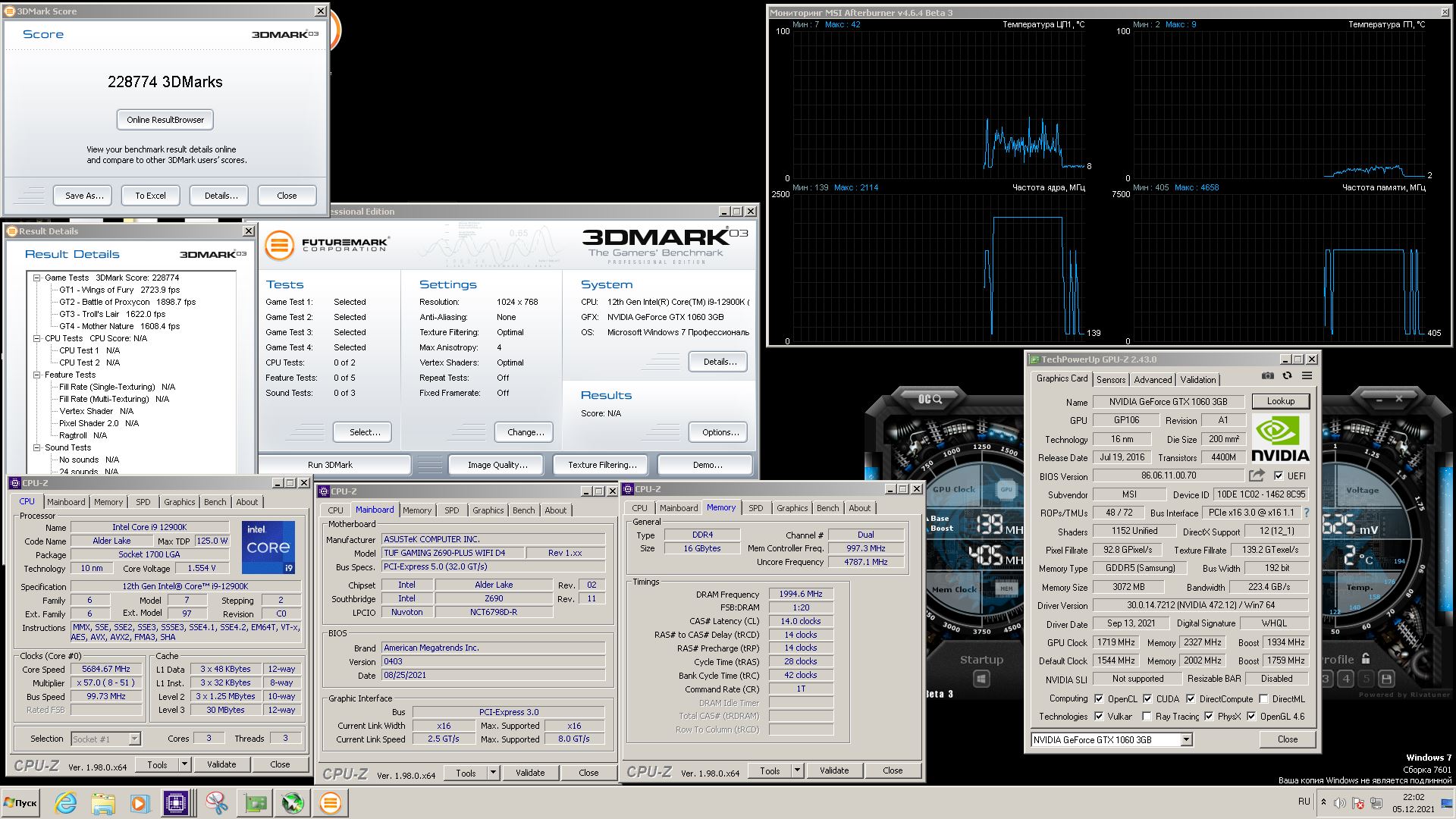
Task: Collapse the Game Tests tree node
Action: click(36, 278)
